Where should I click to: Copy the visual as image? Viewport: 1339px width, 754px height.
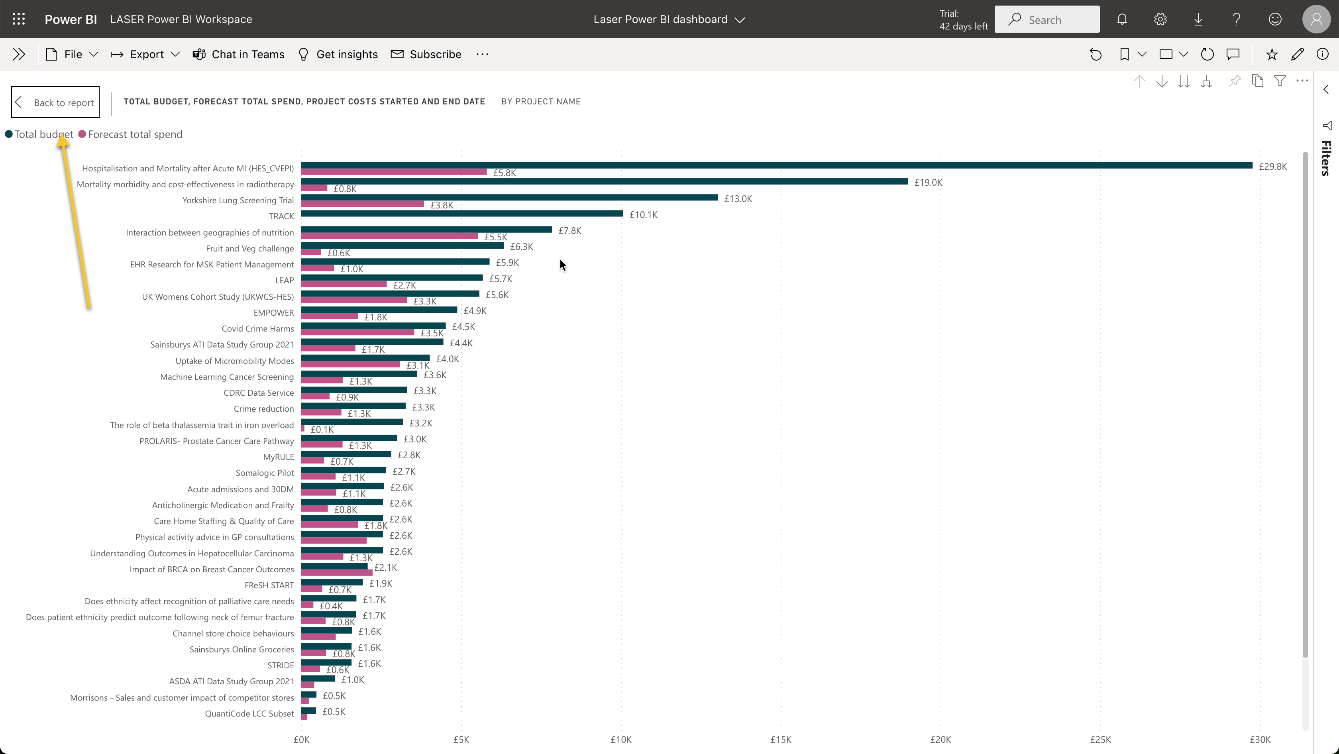1258,81
